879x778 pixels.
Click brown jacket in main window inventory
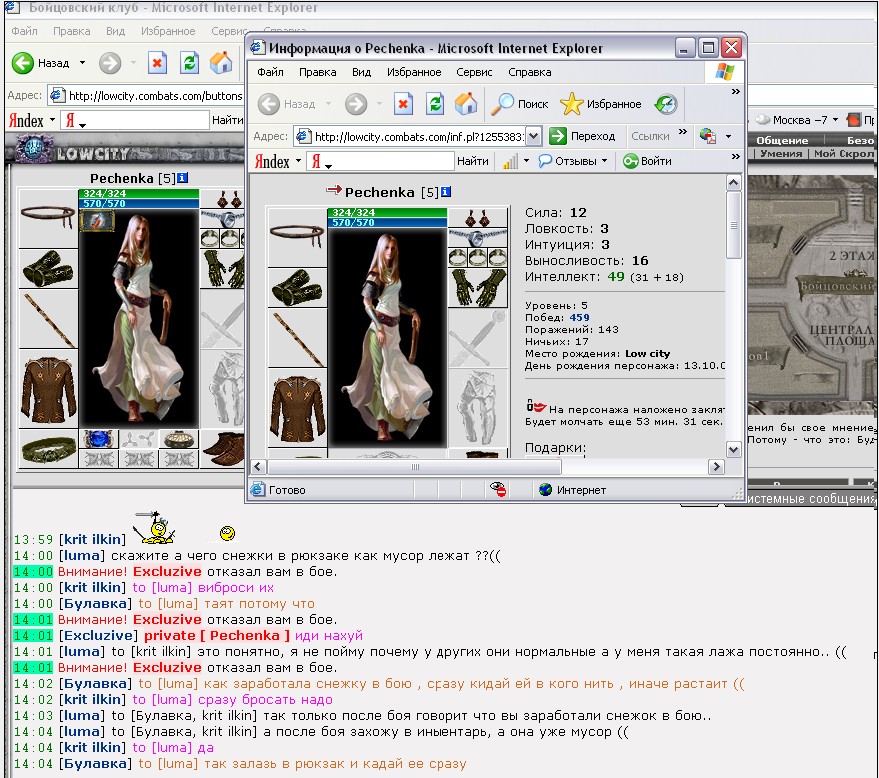pos(48,389)
